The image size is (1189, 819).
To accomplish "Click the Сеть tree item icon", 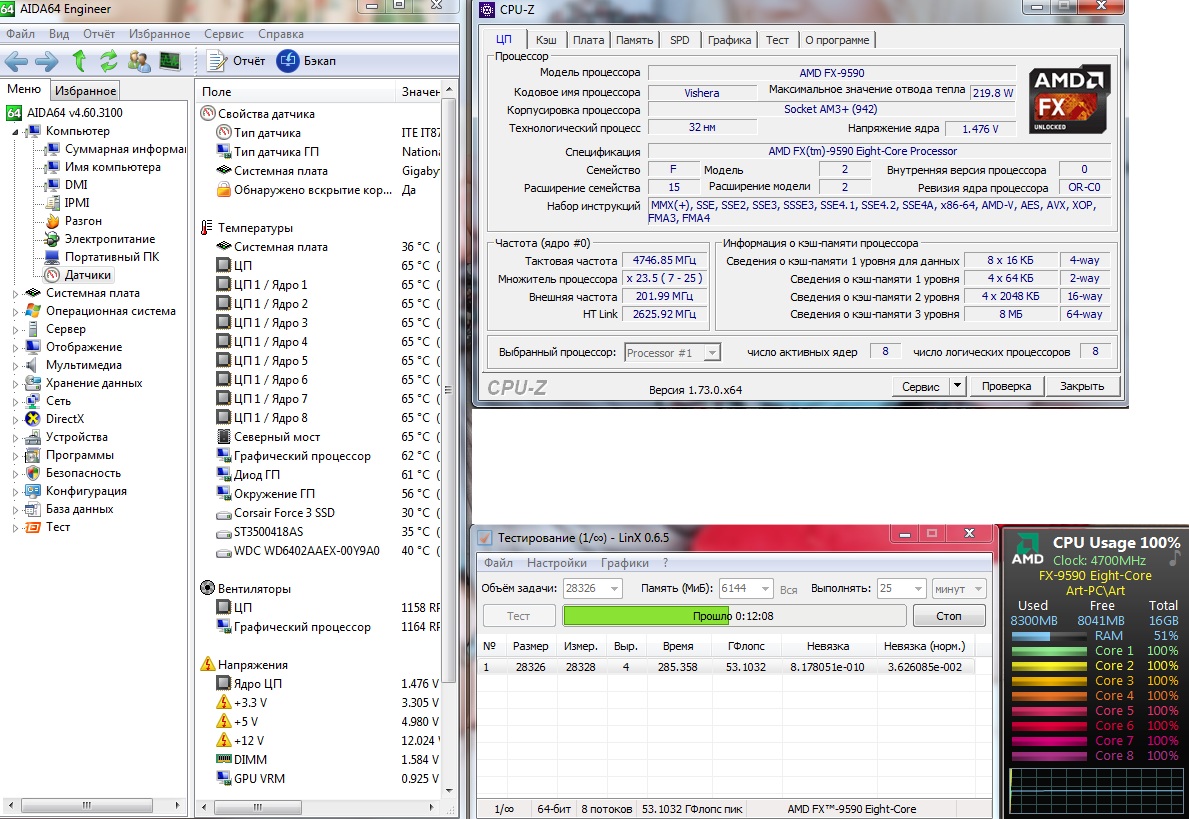I will tap(33, 401).
